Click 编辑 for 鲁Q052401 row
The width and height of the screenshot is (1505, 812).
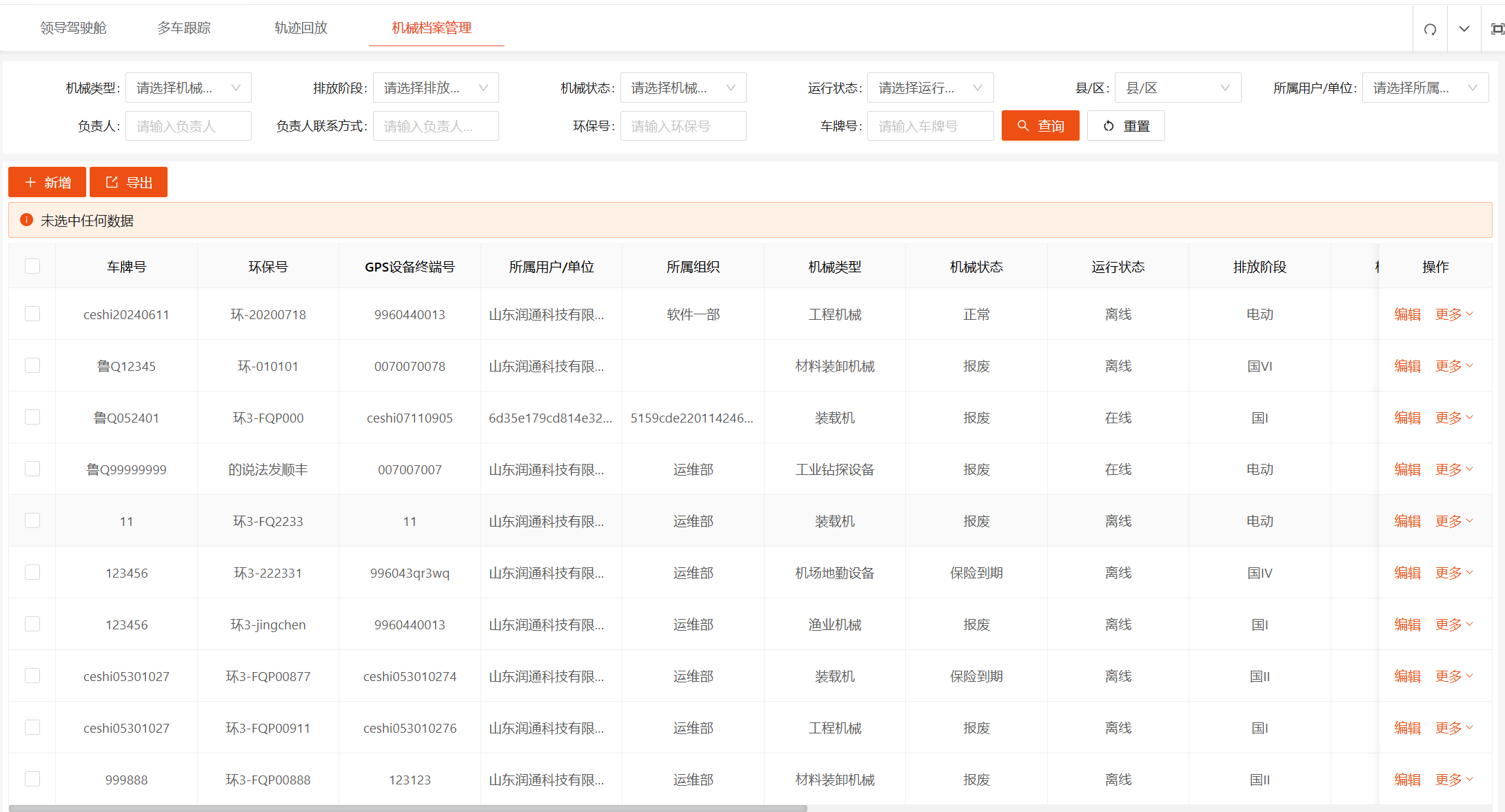click(x=1407, y=418)
